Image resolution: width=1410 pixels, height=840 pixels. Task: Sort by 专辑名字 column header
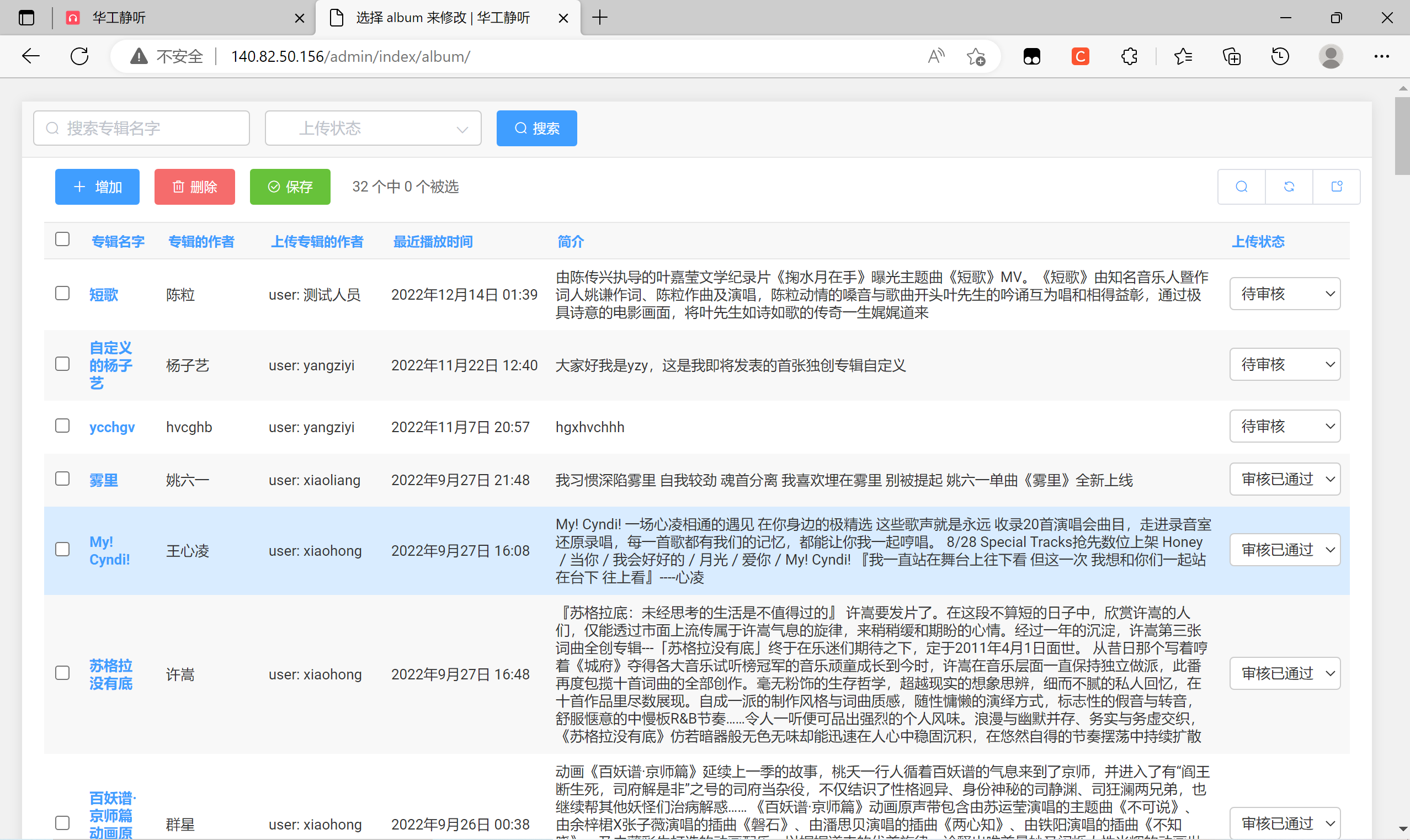click(118, 241)
